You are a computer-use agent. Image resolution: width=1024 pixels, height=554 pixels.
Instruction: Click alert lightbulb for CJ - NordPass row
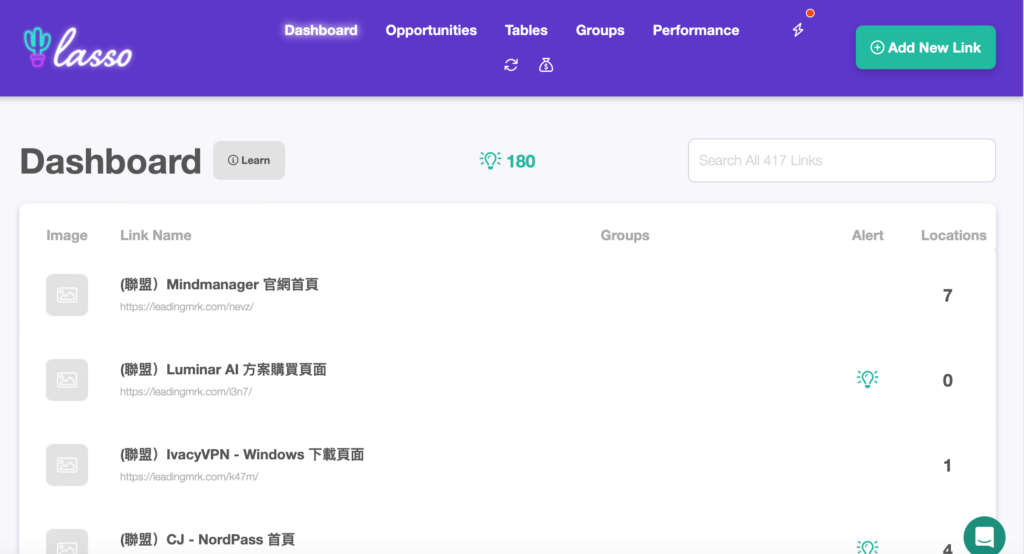pyautogui.click(x=867, y=546)
